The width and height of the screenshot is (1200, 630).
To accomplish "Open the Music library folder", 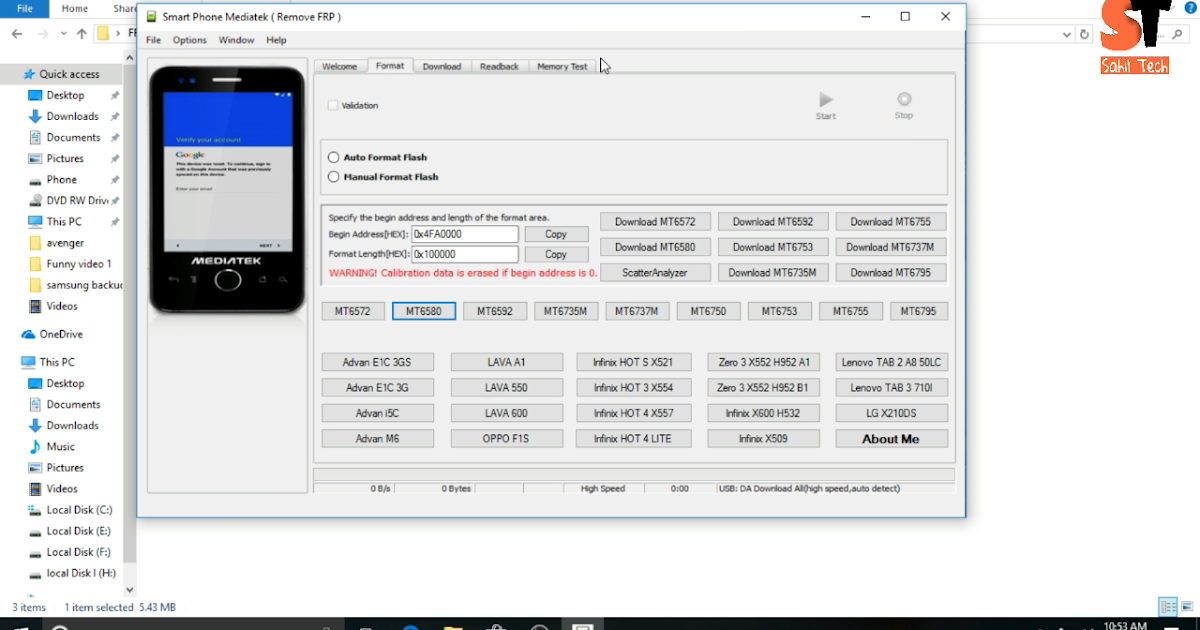I will [x=60, y=446].
